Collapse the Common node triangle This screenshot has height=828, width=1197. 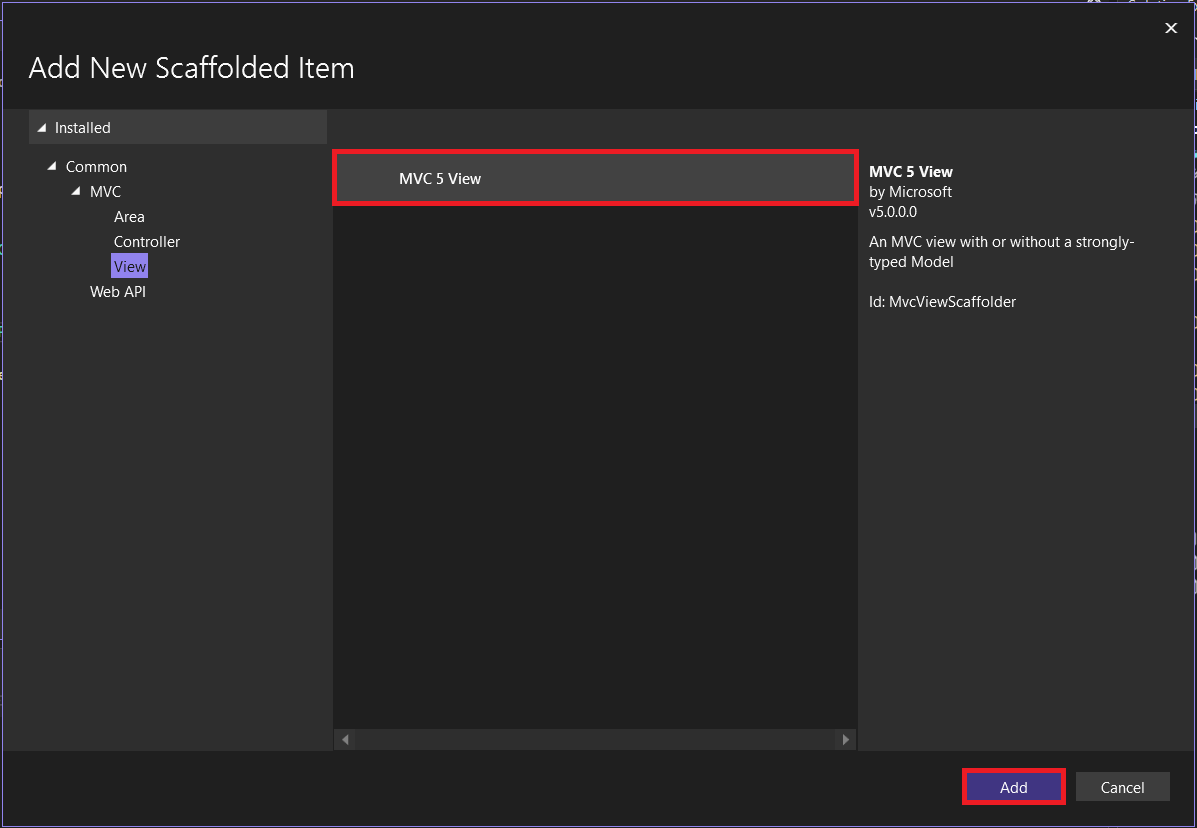(x=52, y=166)
